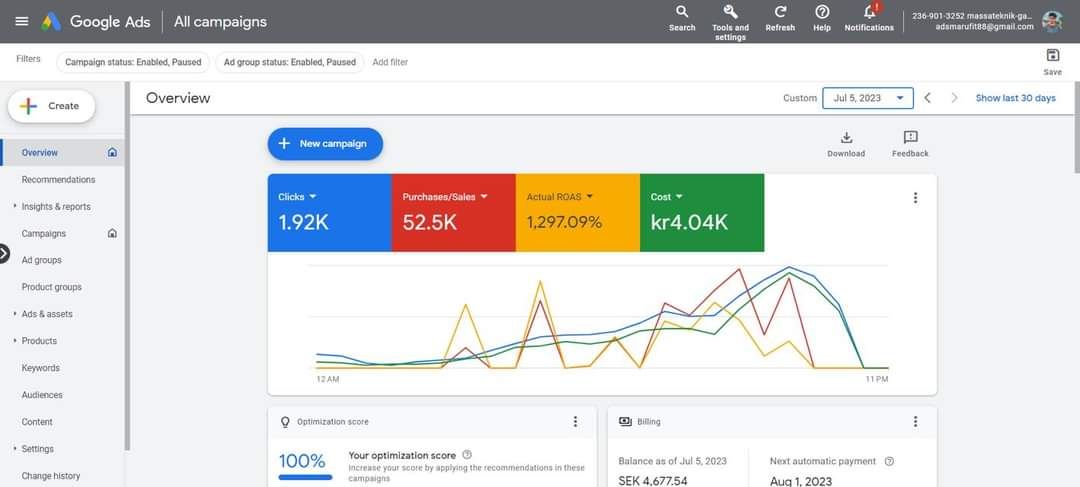Screen dimensions: 1080x487
Task: Open the Actual ROAS metric dropdown
Action: [x=559, y=197]
